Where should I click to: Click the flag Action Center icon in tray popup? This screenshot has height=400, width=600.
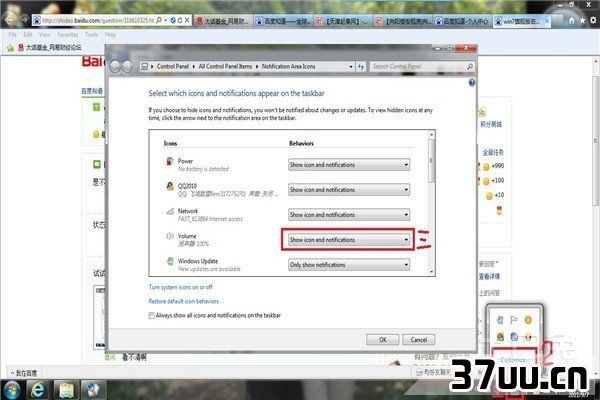(514, 319)
